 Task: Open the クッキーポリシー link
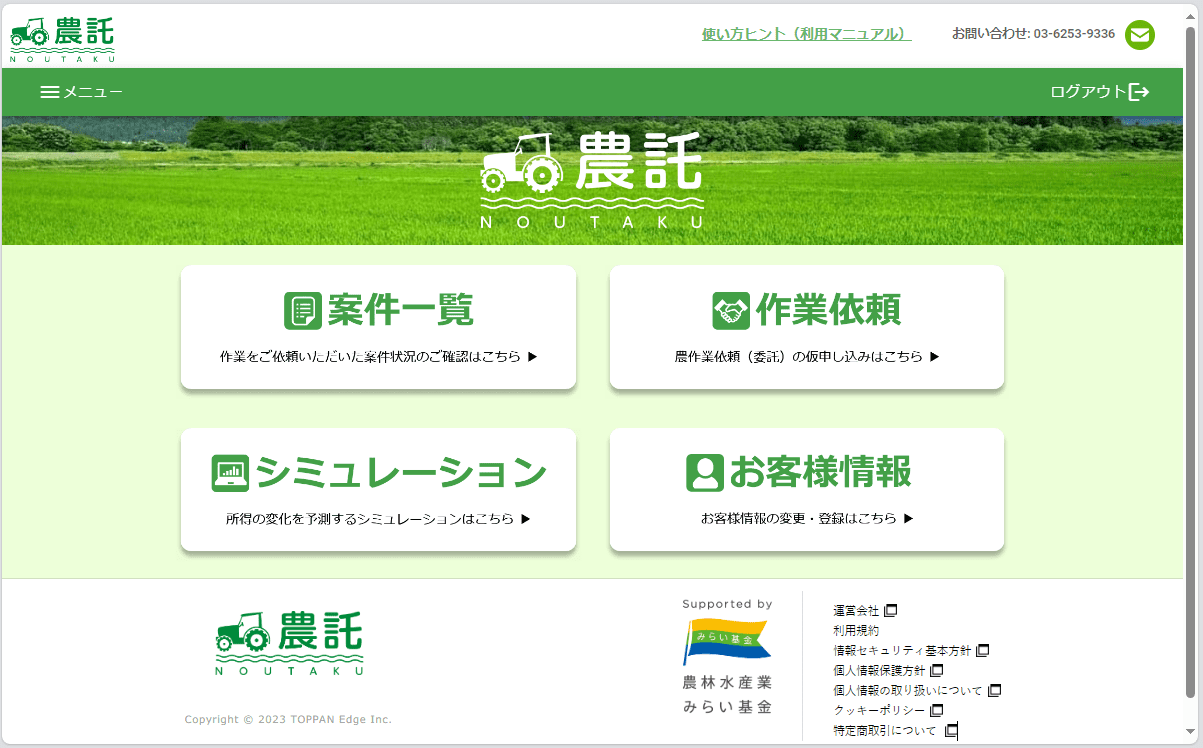(879, 710)
